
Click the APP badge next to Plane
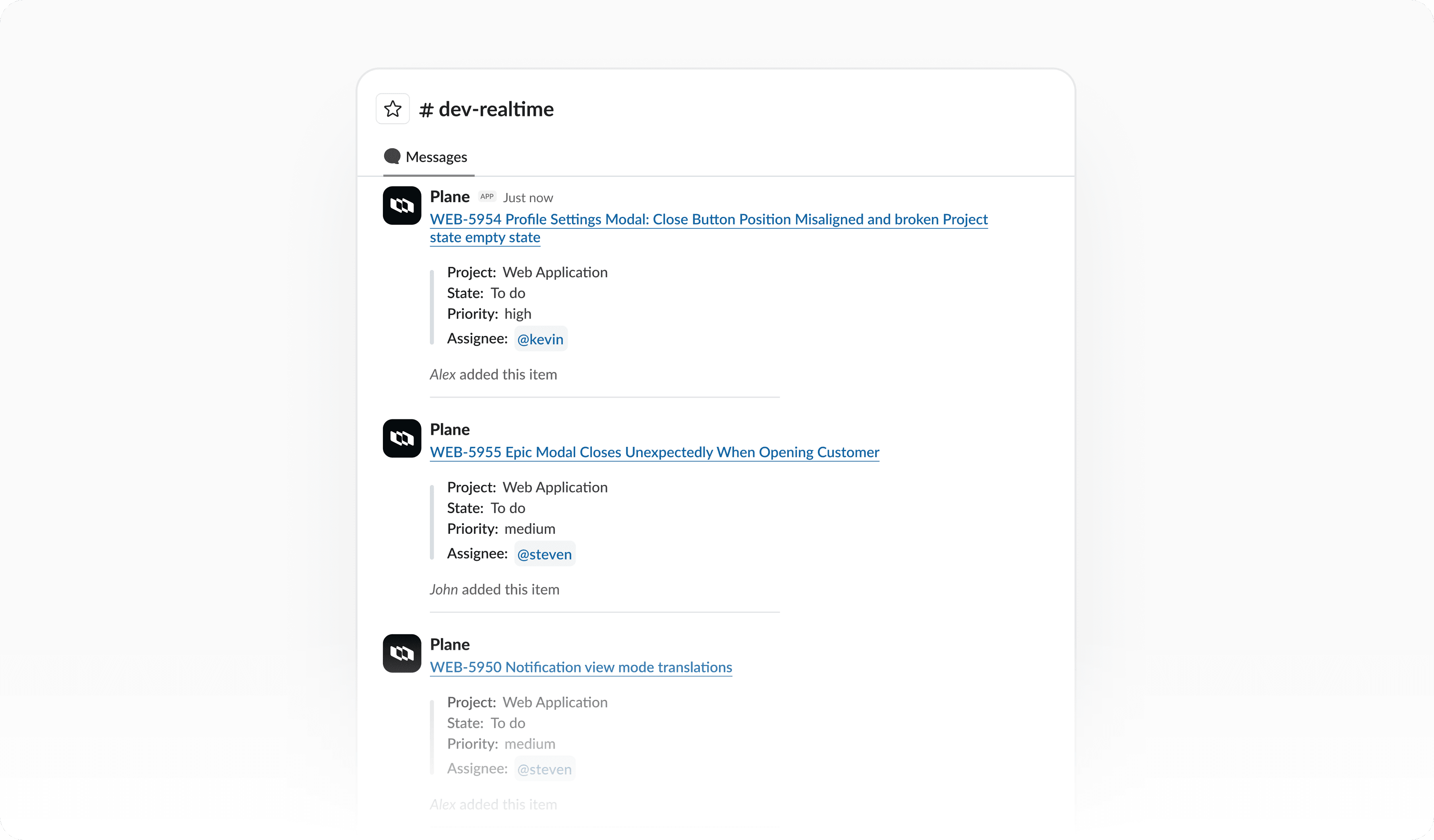point(487,196)
